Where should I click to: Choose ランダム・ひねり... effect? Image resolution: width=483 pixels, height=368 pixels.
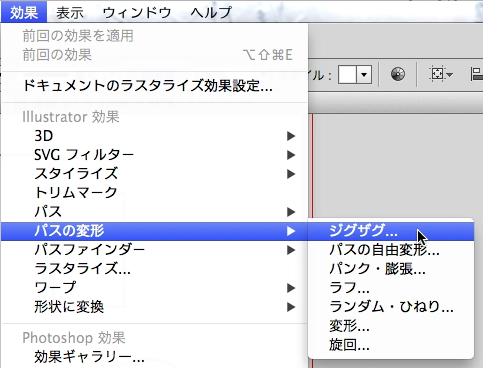click(x=391, y=307)
